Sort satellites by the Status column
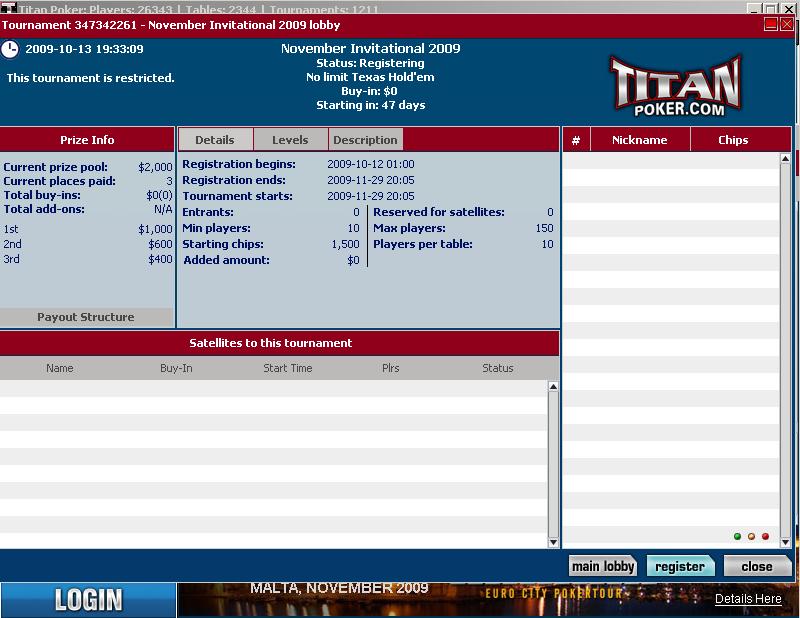 [498, 368]
